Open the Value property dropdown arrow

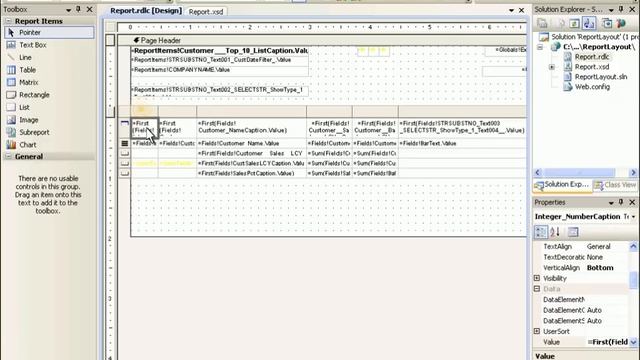(x=633, y=342)
